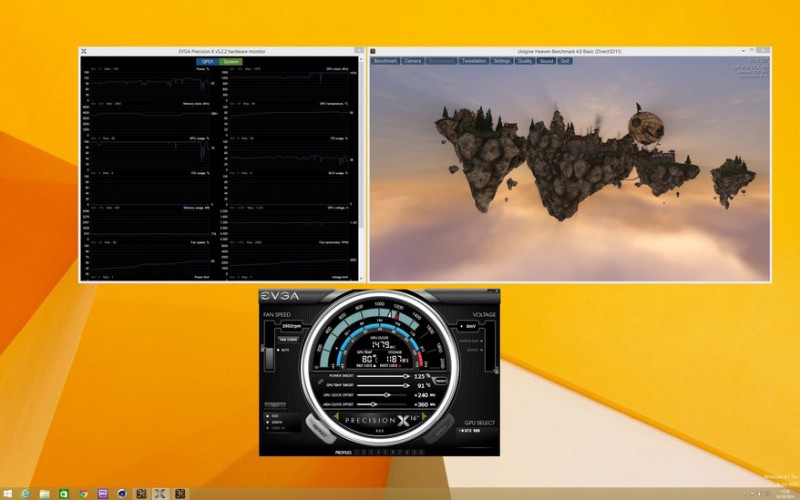Image resolution: width=800 pixels, height=500 pixels.
Task: Toggle the Graph option in Precision X
Action: (275, 422)
